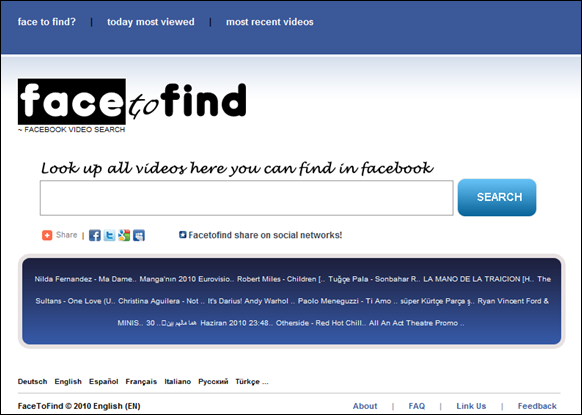Click the blue SEARCH button
The image size is (582, 415).
497,197
